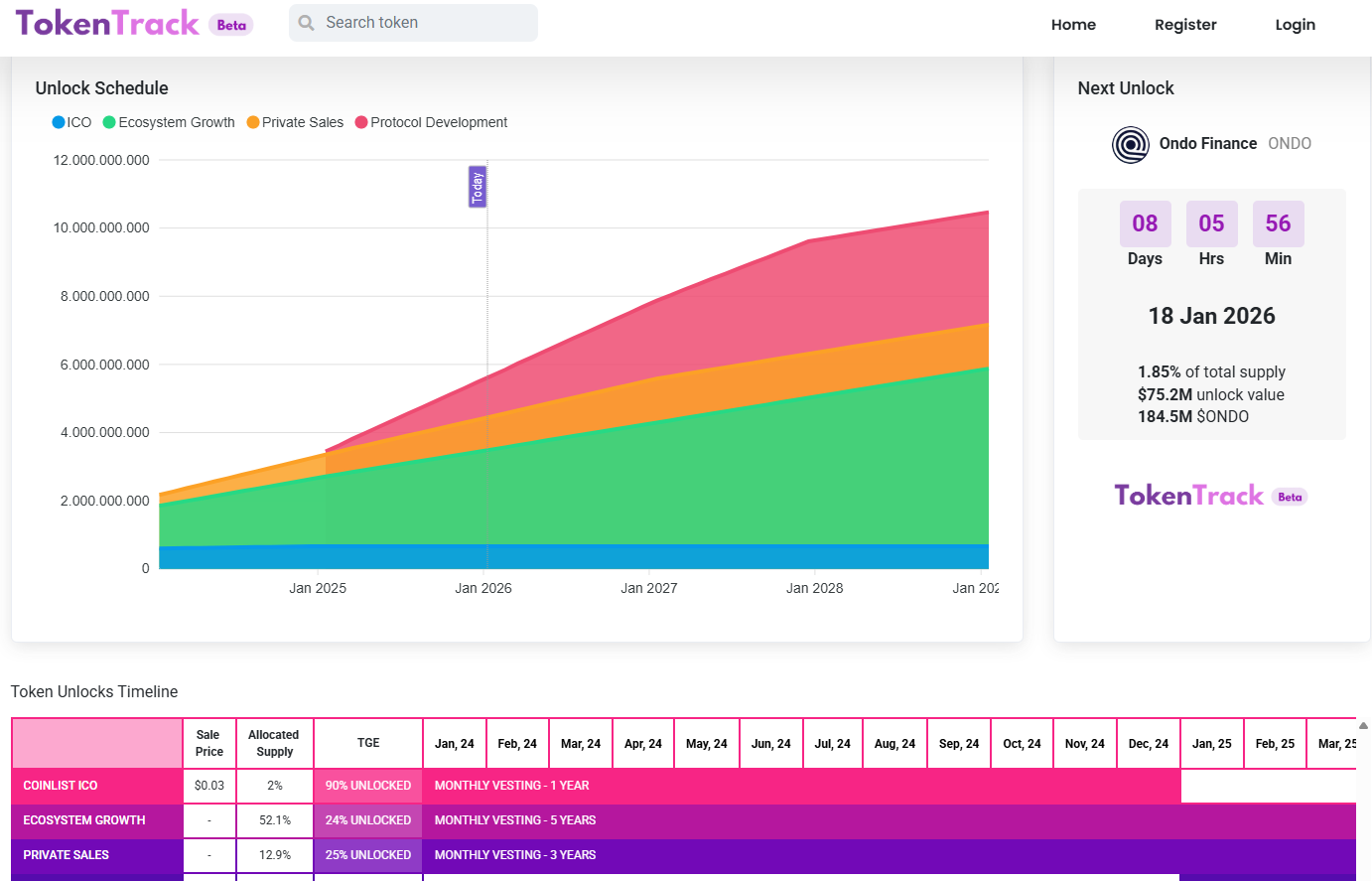This screenshot has width=1372, height=881.
Task: Click the 25% UNLOCKED cell
Action: point(368,855)
